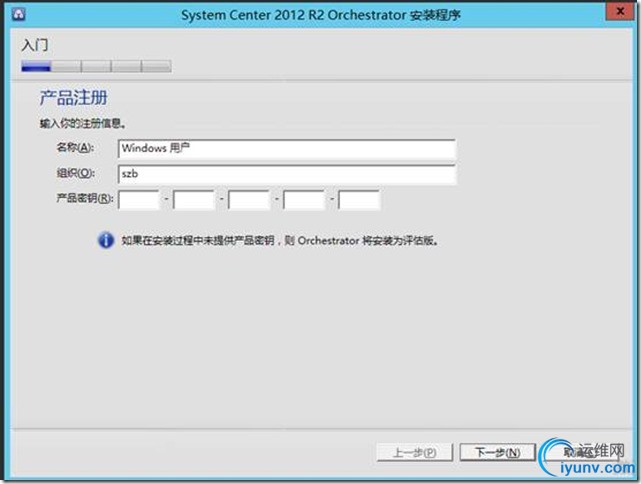This screenshot has width=641, height=484.
Task: Click the 上一步(P) previous button
Action: (415, 452)
